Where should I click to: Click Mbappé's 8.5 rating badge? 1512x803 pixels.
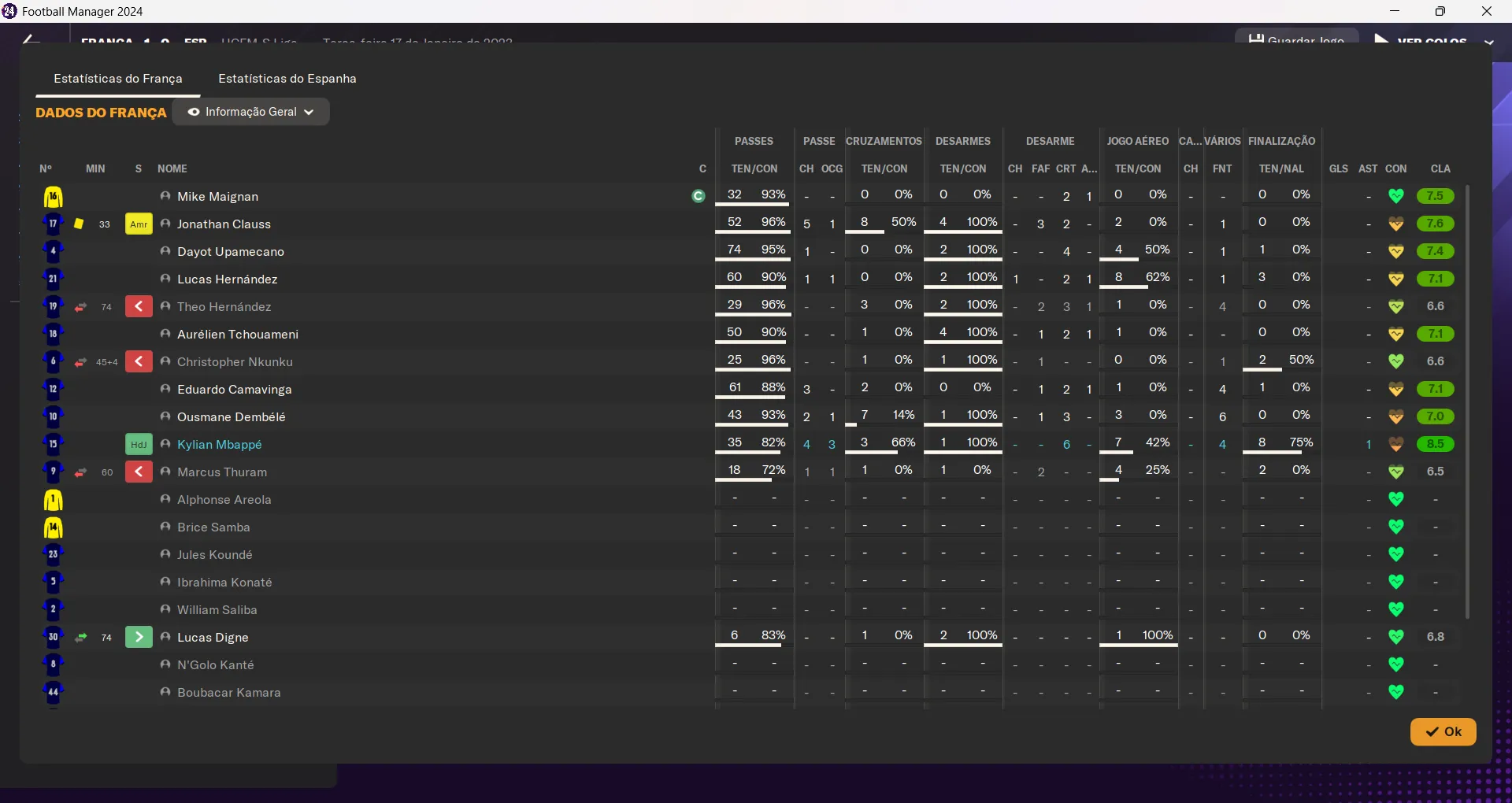coord(1435,444)
